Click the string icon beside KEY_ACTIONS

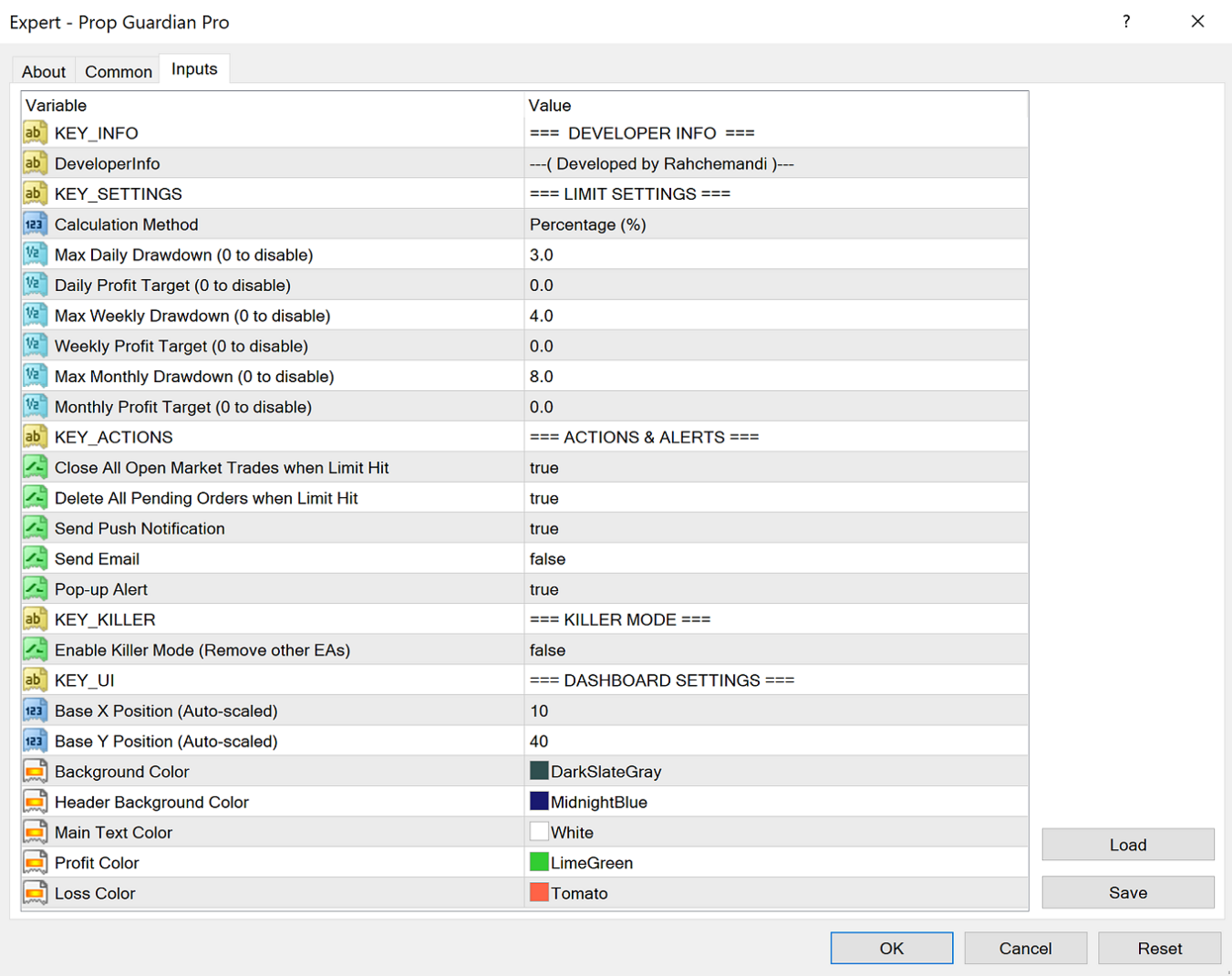point(35,437)
